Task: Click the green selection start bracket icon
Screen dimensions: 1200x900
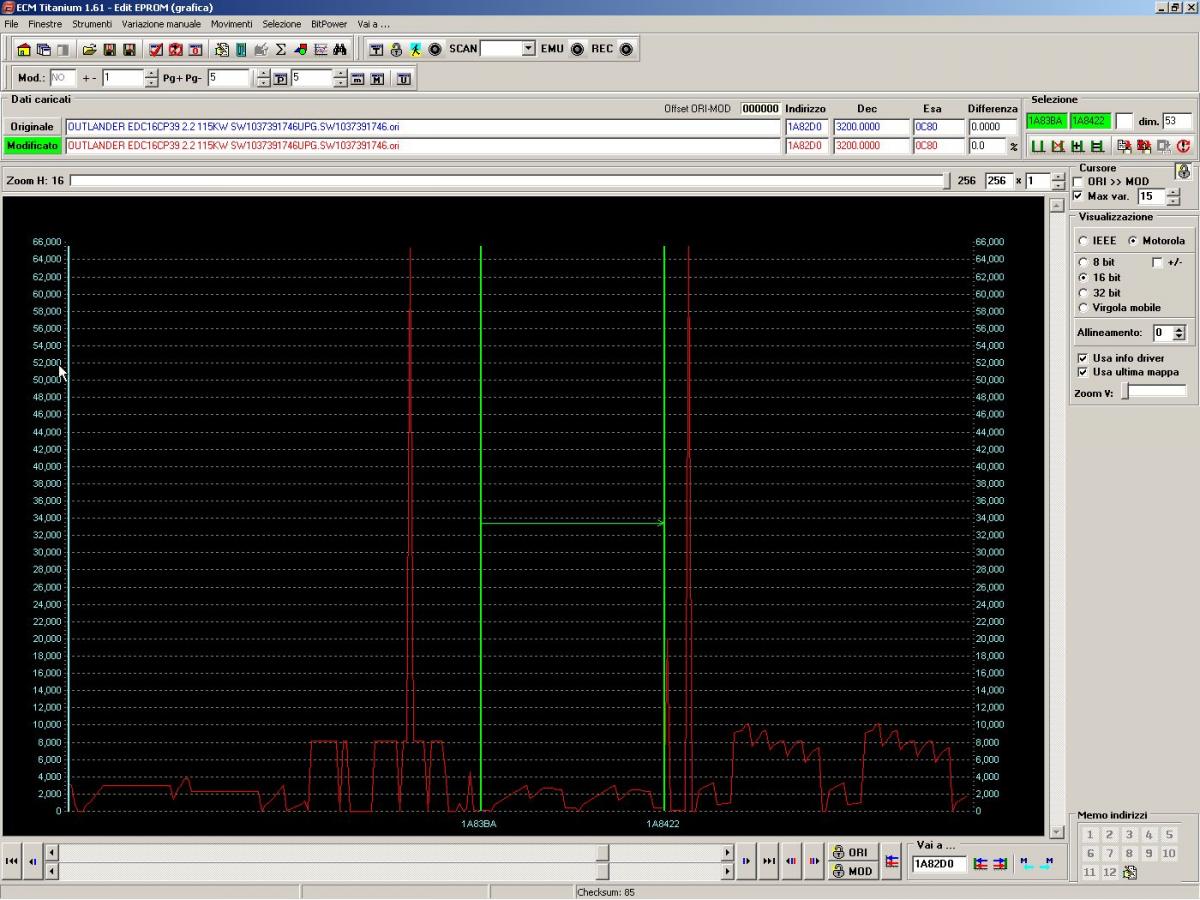Action: pyautogui.click(x=1037, y=147)
